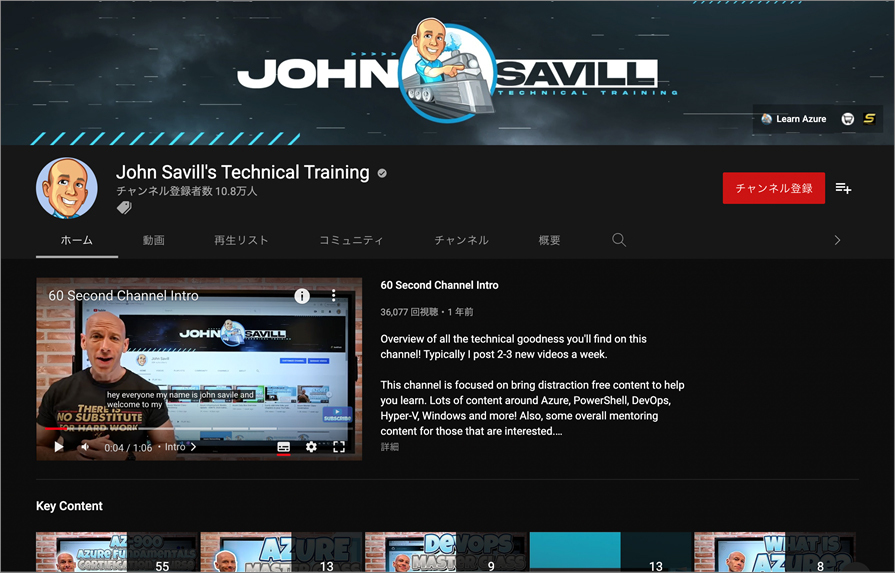Click the yellow S icon in banner
The width and height of the screenshot is (895, 573).
869,119
